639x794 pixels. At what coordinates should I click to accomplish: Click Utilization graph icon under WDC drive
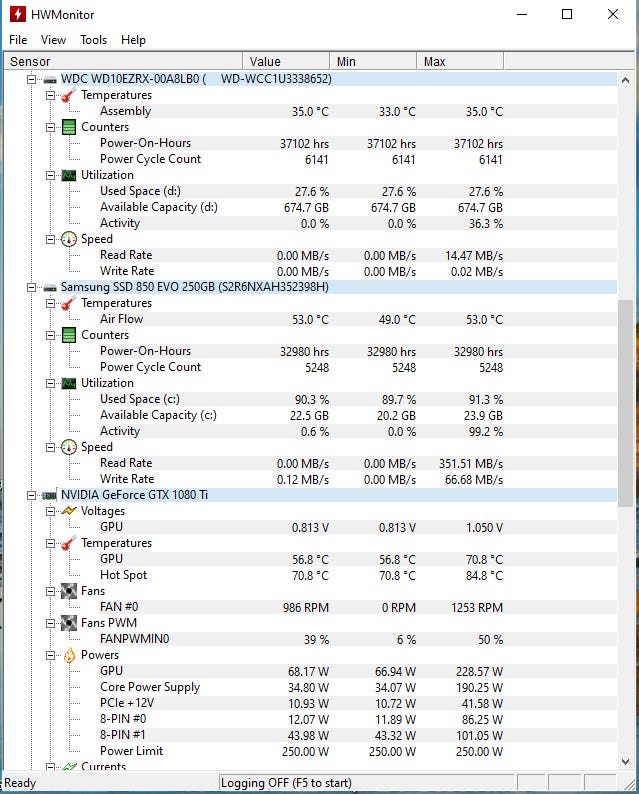tap(68, 175)
